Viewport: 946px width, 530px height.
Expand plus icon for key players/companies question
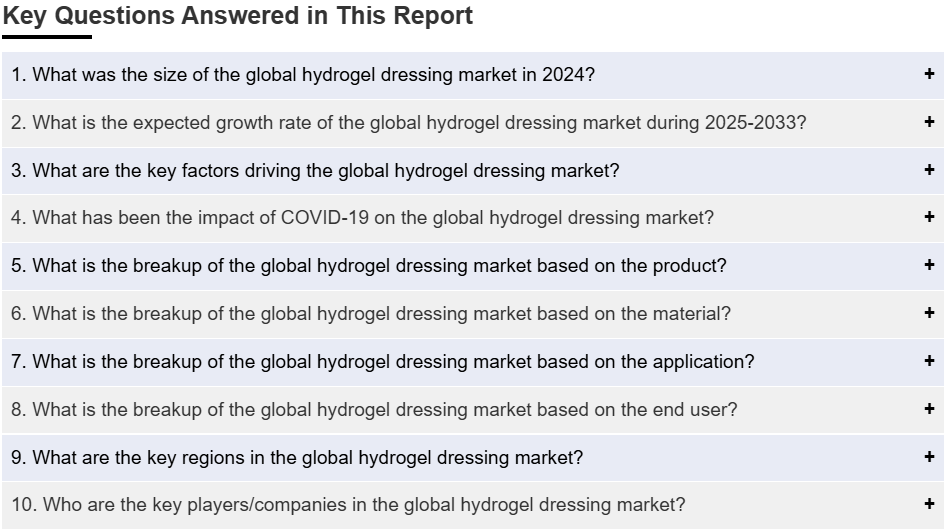[929, 503]
